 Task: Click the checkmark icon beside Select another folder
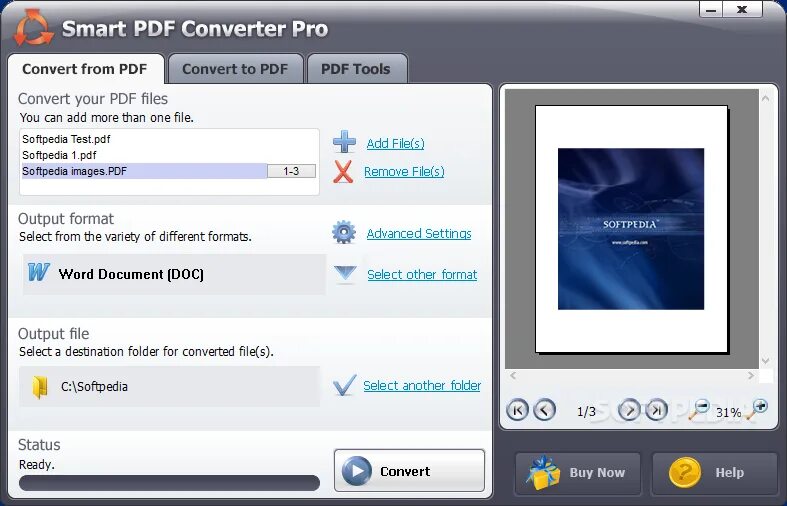(345, 385)
